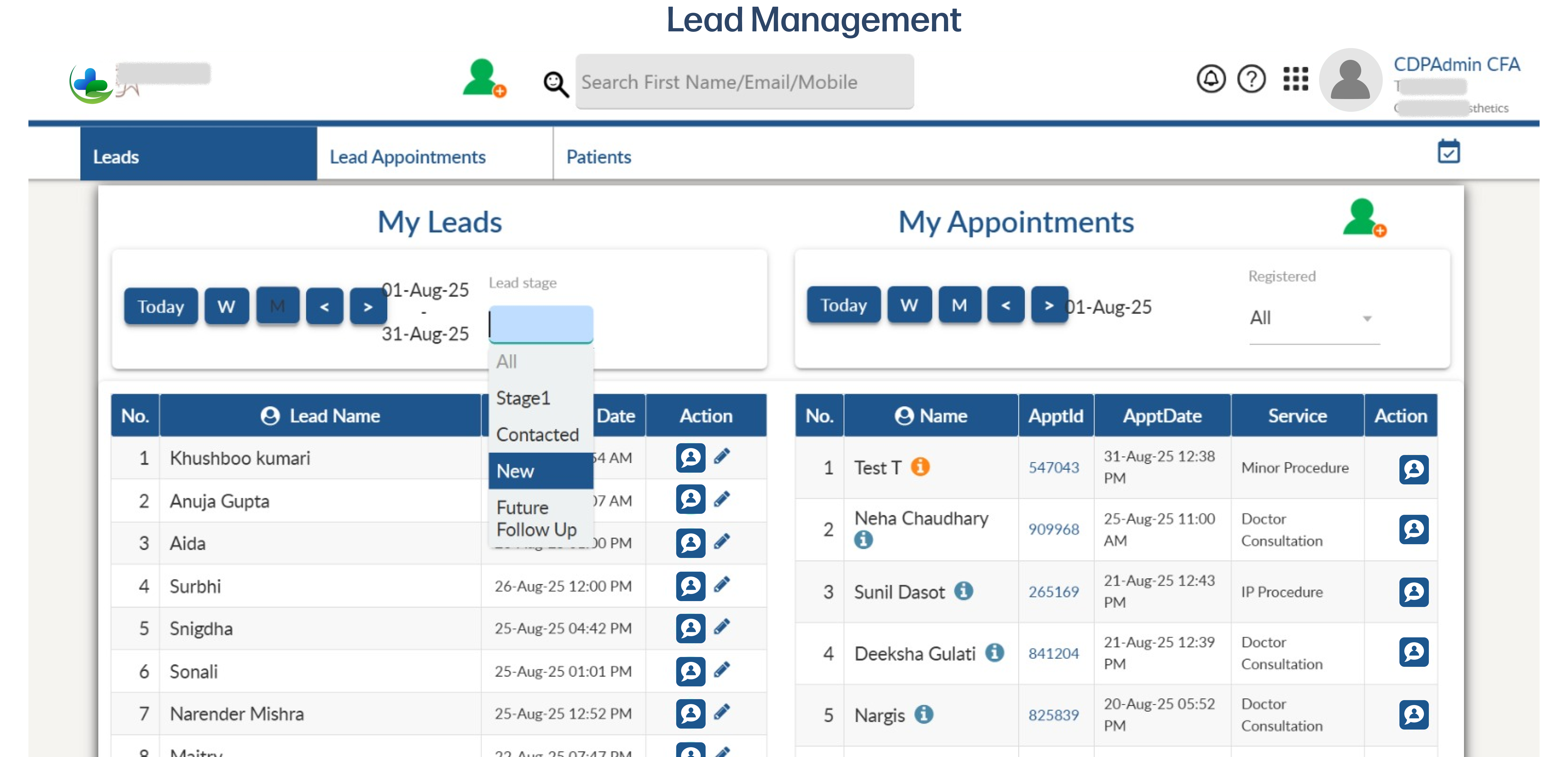Viewport: 1568px width, 757px height.
Task: Edit lead Khushboo kumari pencil icon
Action: click(722, 456)
